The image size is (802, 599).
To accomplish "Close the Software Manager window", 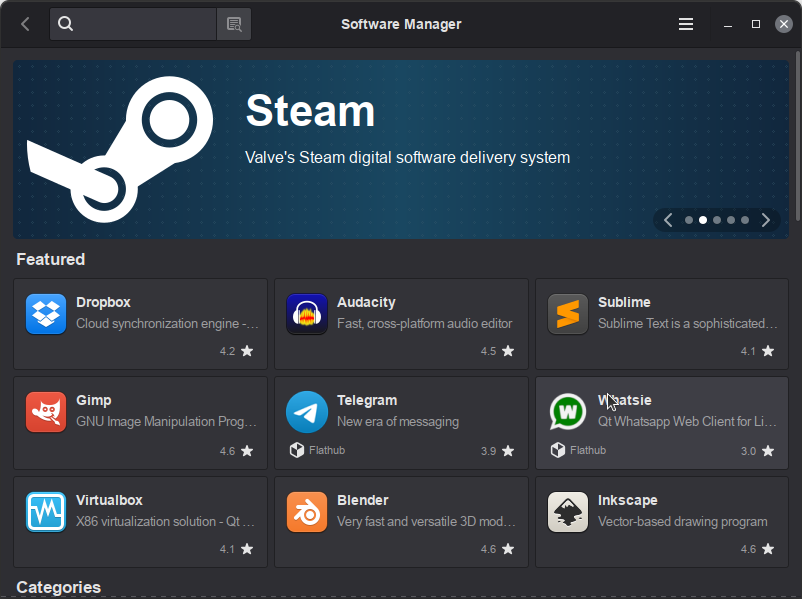I will point(784,24).
